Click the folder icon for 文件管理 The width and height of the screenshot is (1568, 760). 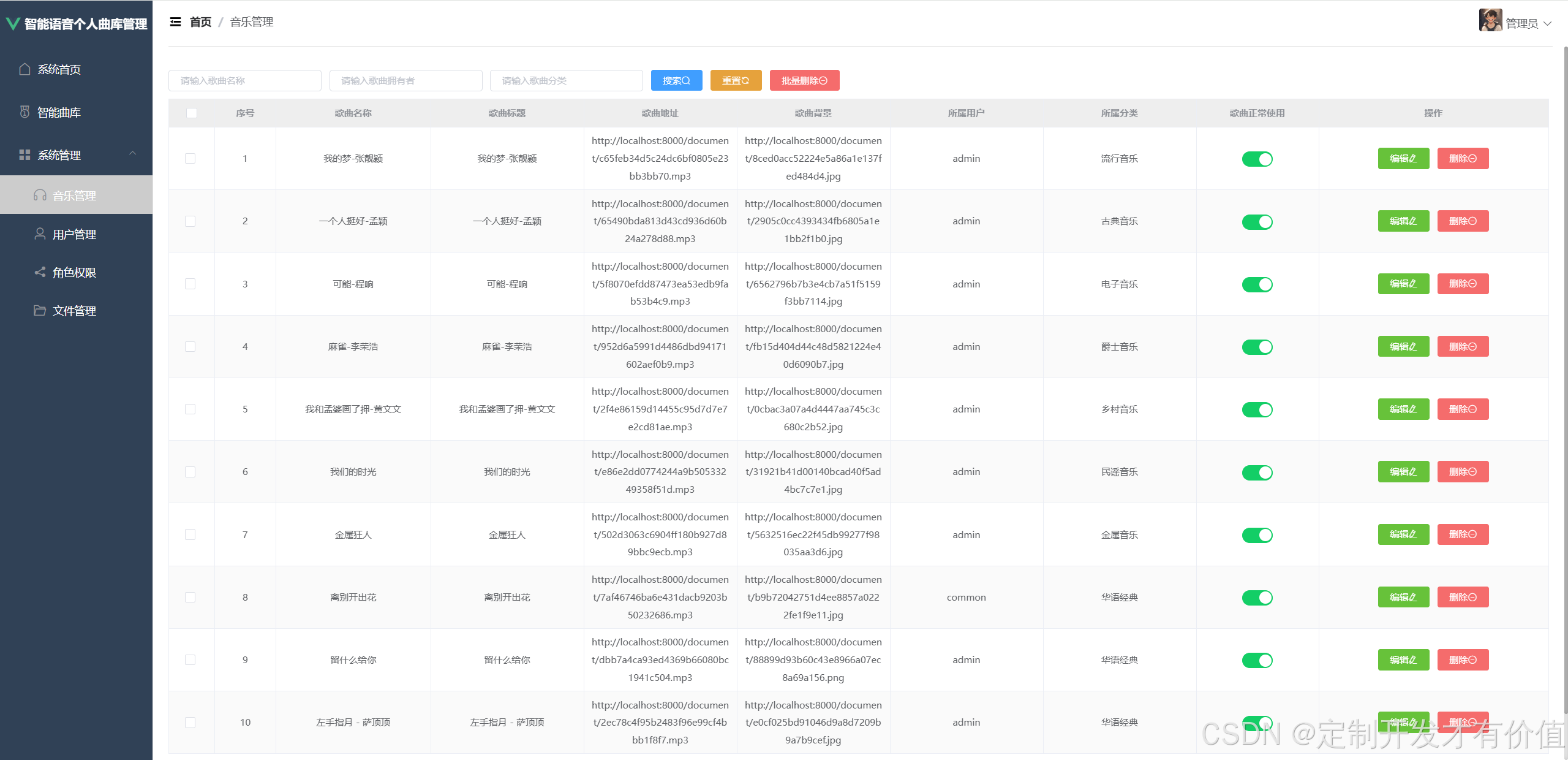pyautogui.click(x=40, y=311)
